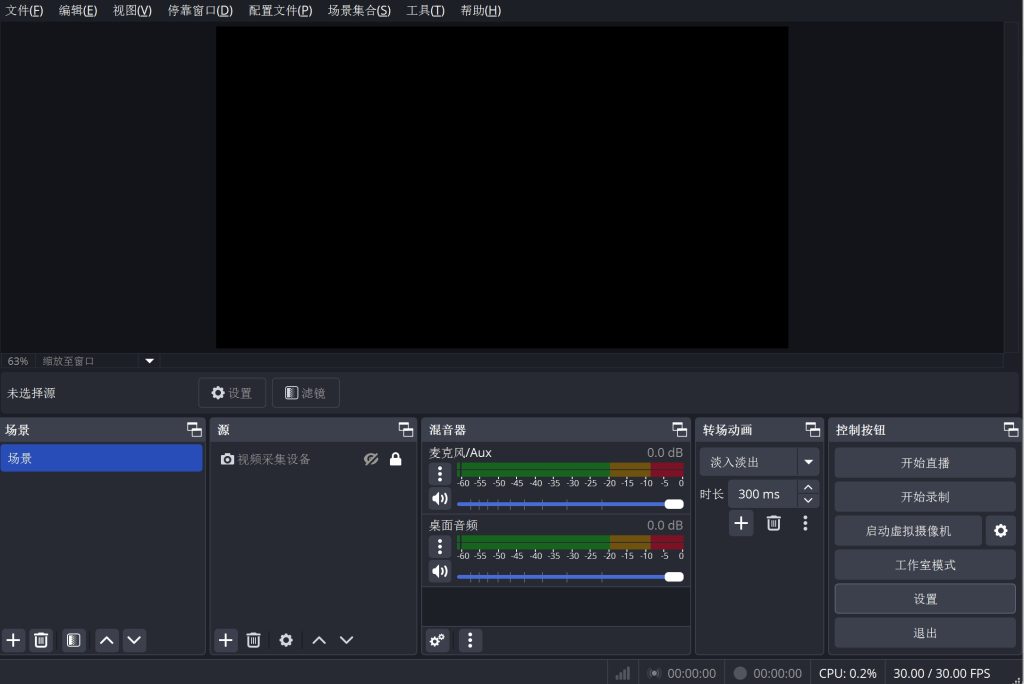Click the 63% zoom value
Viewport: 1024px width, 684px height.
18,361
